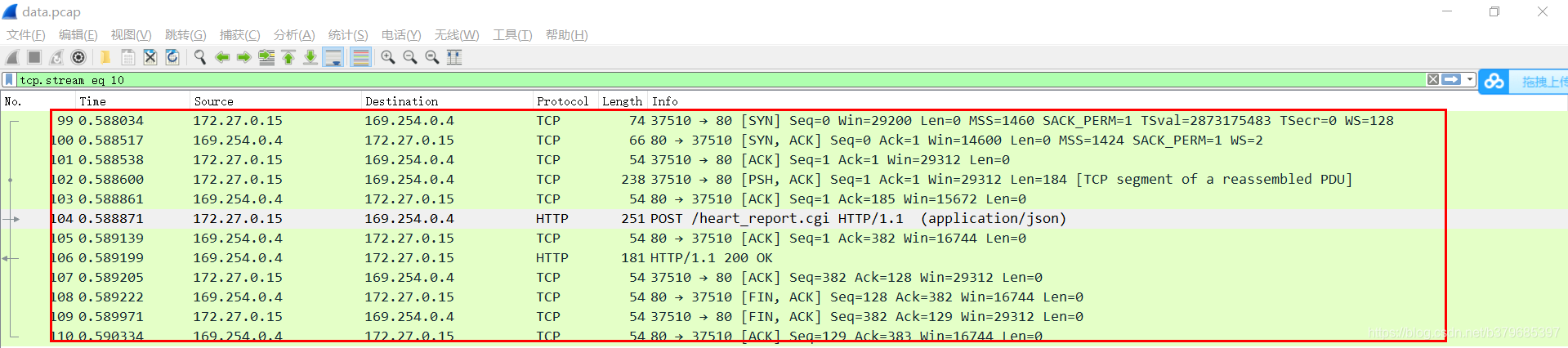Click the stop capture square icon
This screenshot has height=348, width=1568.
tap(34, 57)
